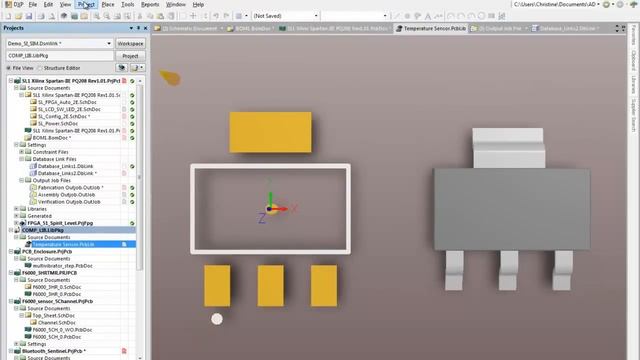Click the Place Full Circle toolbar icon
Image resolution: width=640 pixels, height=360 pixels.
pos(481,16)
